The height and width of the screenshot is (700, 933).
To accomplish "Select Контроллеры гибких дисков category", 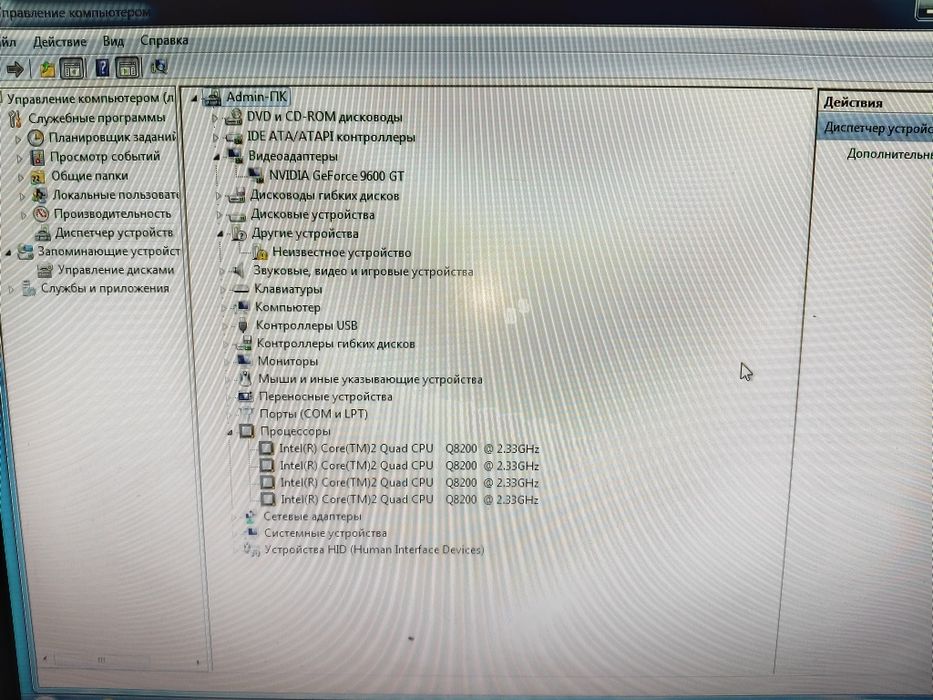I will [x=336, y=343].
